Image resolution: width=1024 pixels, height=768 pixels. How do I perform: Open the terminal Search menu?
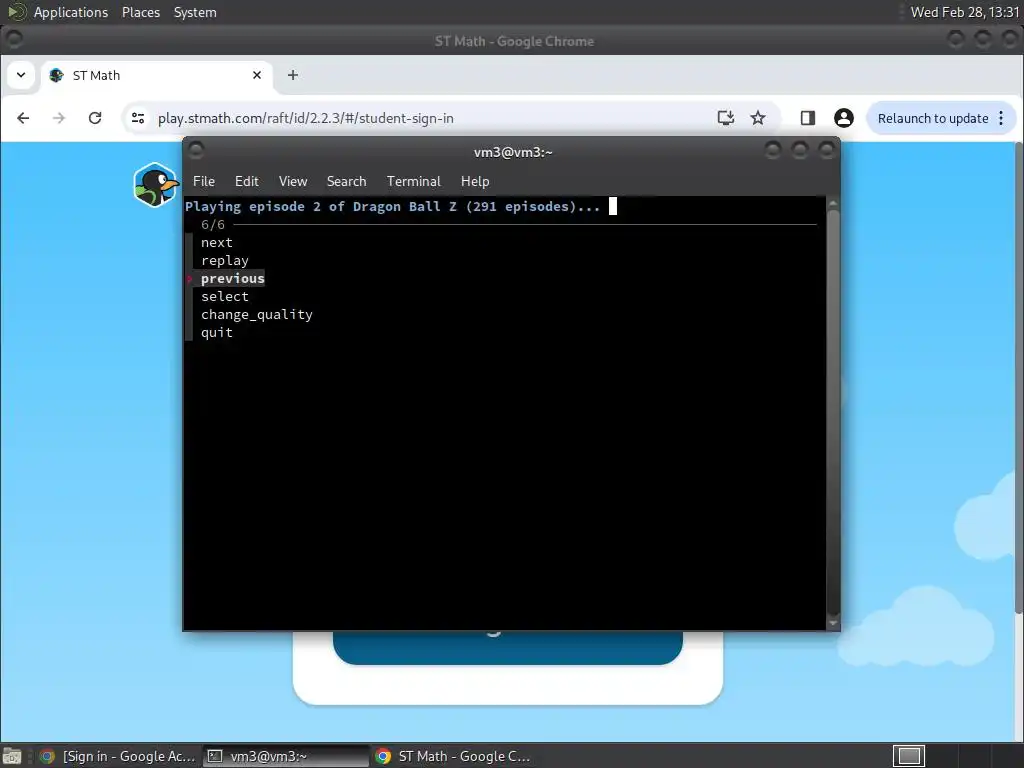click(x=346, y=182)
